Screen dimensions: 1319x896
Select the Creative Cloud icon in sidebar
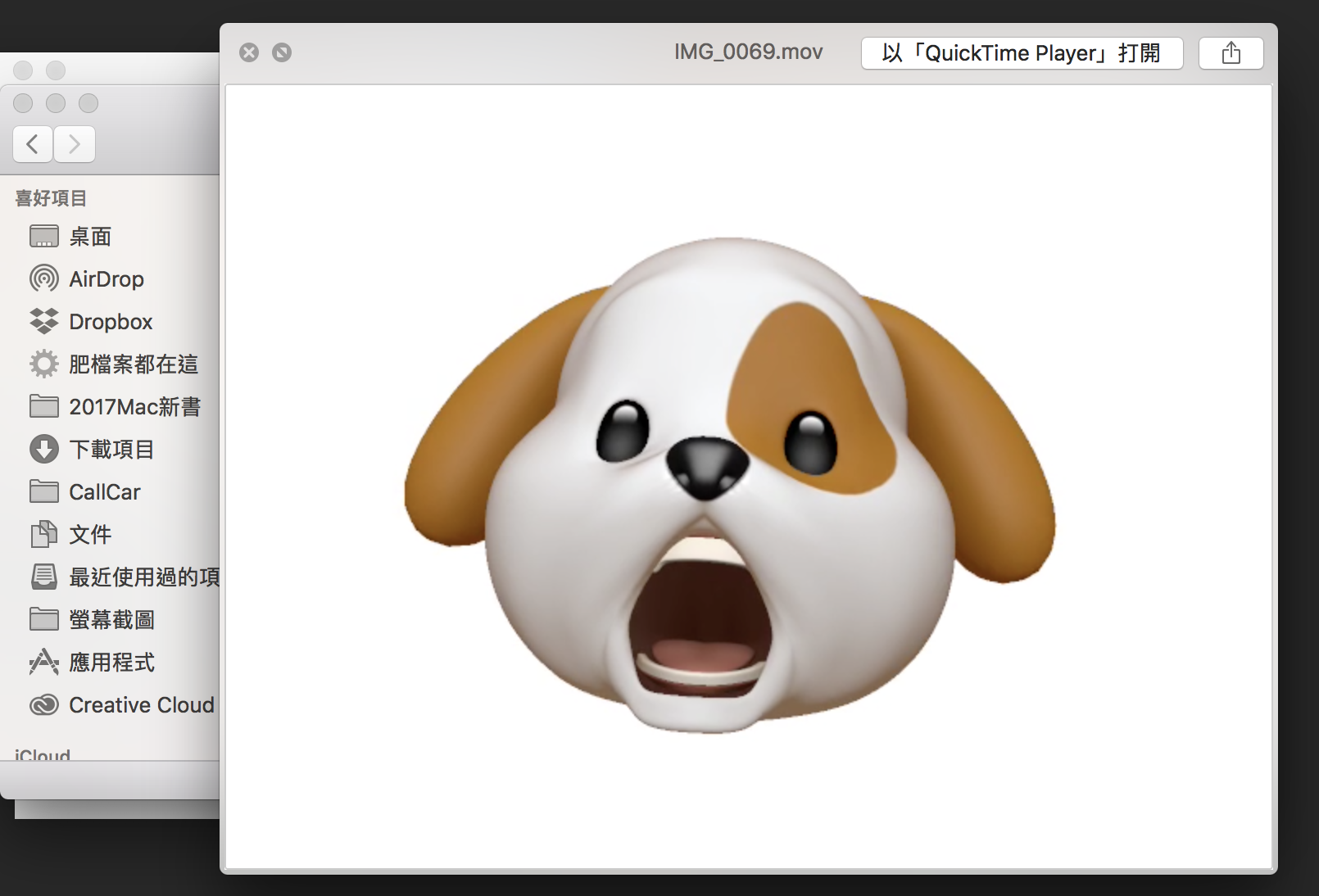click(44, 704)
